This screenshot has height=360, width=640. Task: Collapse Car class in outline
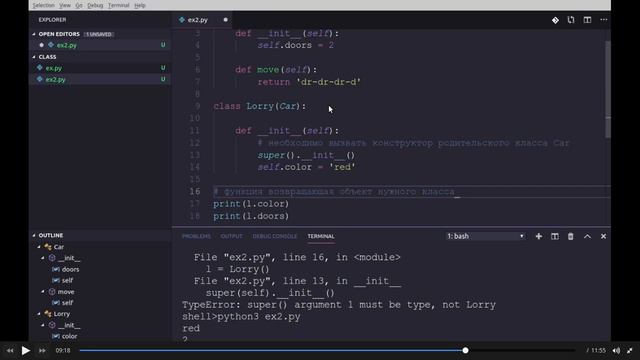click(x=39, y=247)
